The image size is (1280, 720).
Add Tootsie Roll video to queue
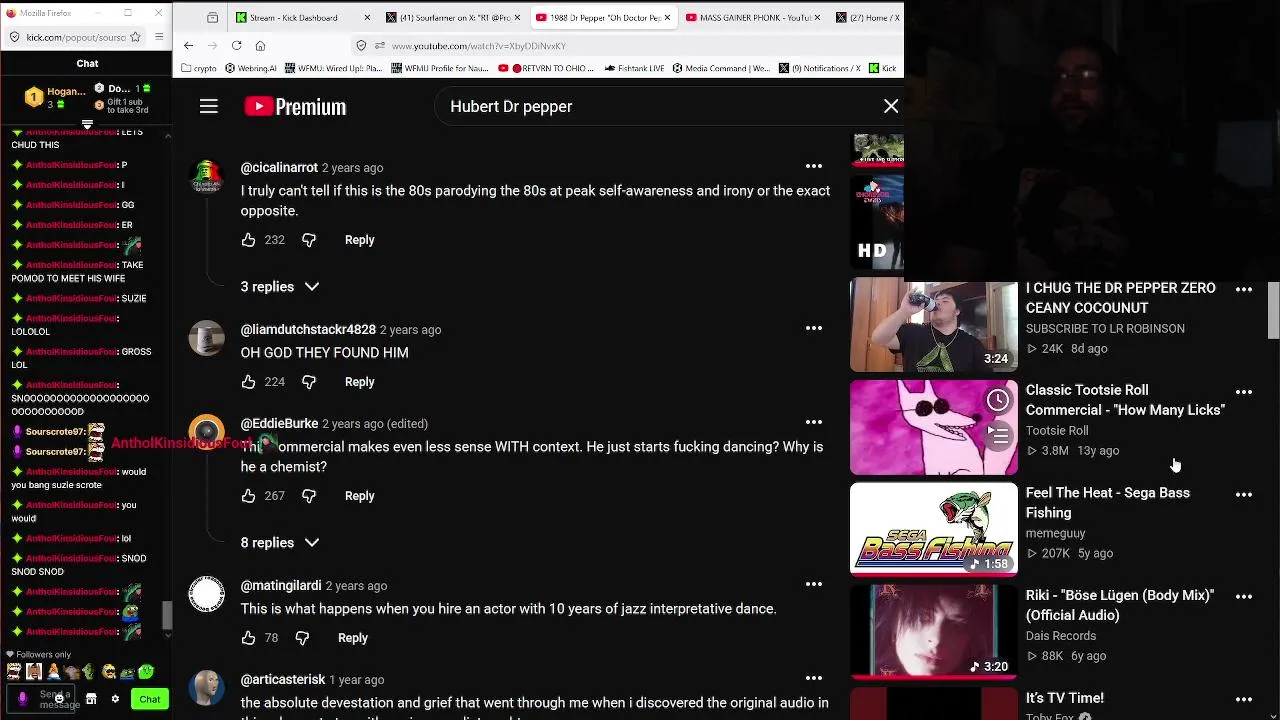[998, 435]
